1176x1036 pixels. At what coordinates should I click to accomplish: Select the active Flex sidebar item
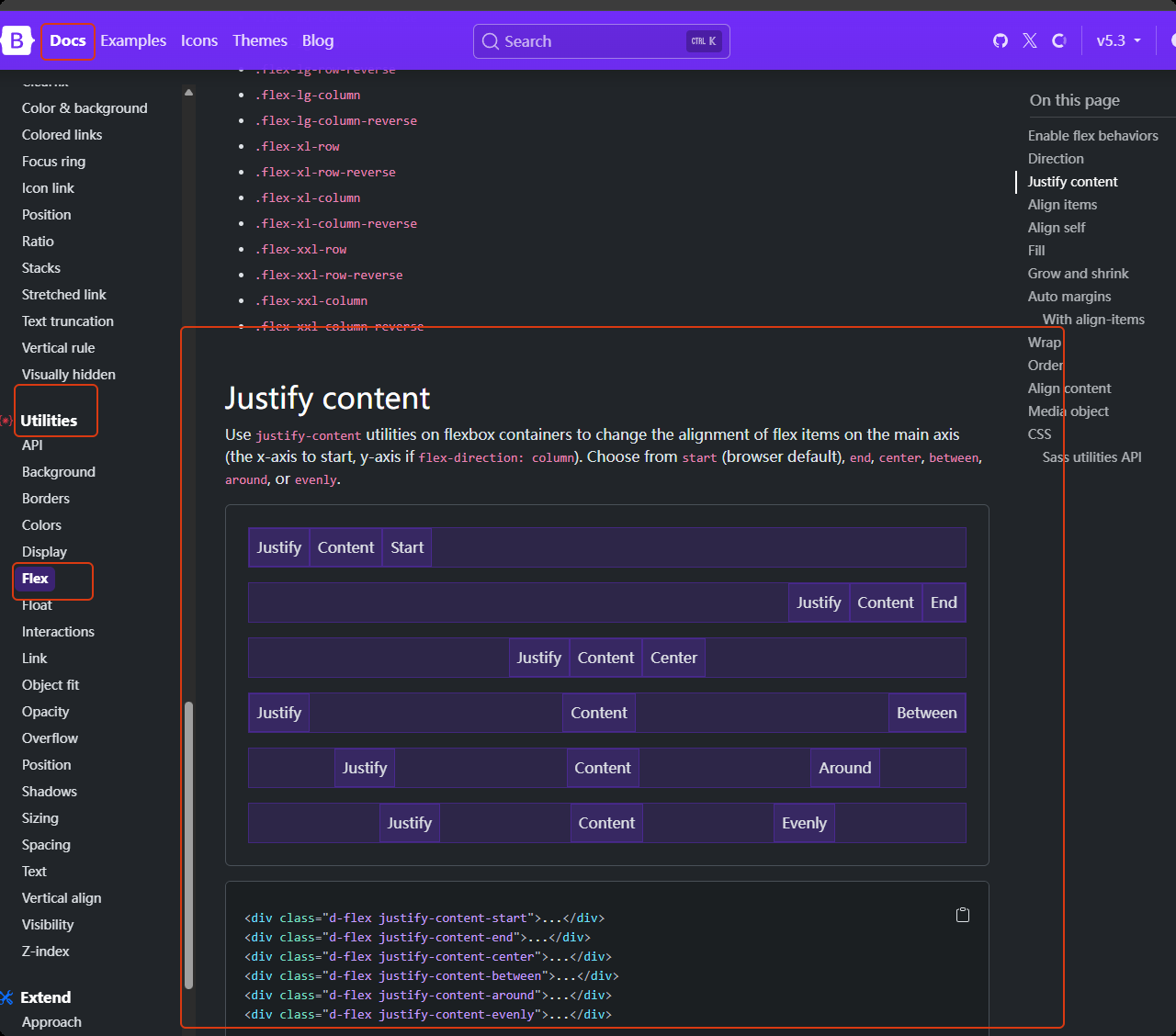coord(35,579)
